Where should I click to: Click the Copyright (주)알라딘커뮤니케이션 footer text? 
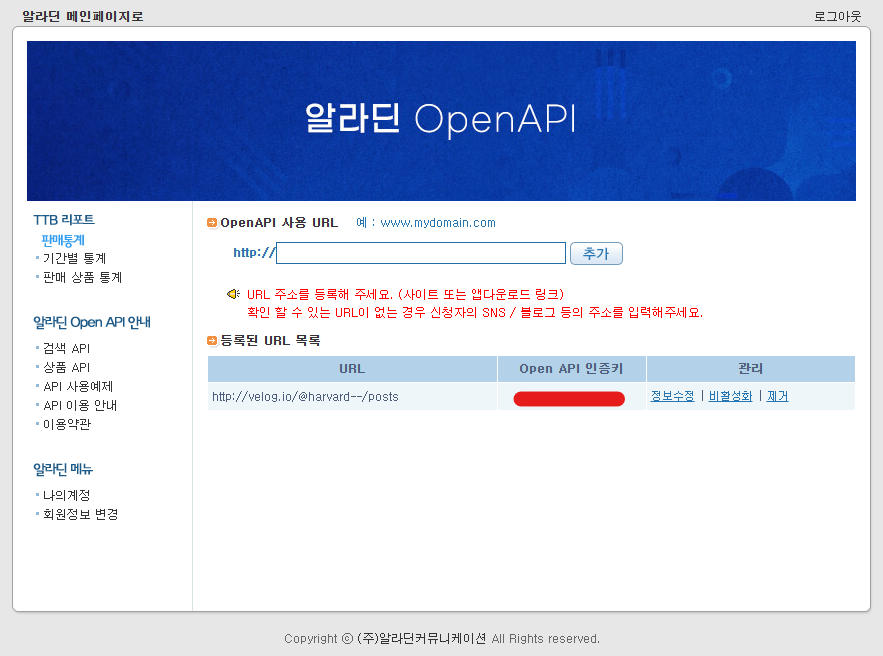[442, 639]
